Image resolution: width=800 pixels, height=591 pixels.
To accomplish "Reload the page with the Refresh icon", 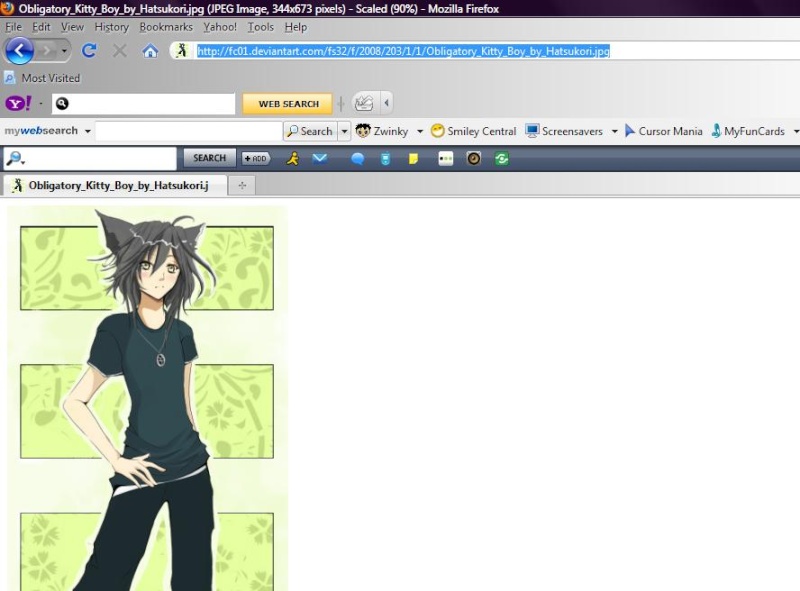I will (89, 51).
